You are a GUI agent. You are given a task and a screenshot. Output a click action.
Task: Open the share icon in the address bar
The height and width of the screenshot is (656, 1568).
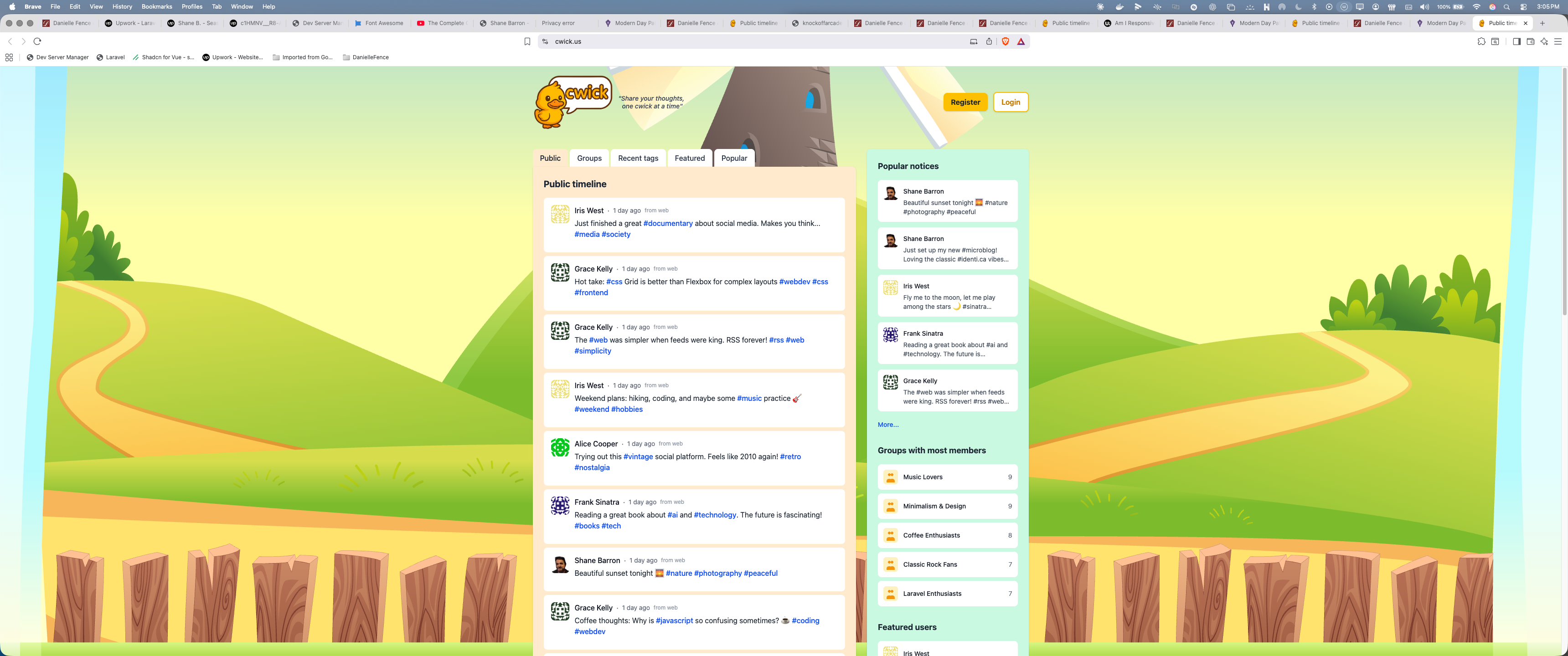(989, 41)
